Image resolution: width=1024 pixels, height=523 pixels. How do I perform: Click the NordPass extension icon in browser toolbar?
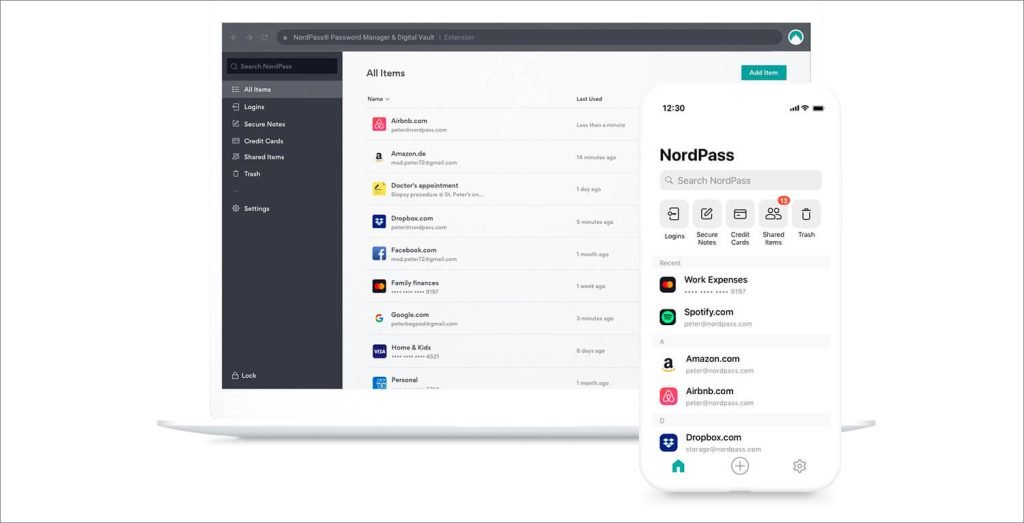click(795, 37)
